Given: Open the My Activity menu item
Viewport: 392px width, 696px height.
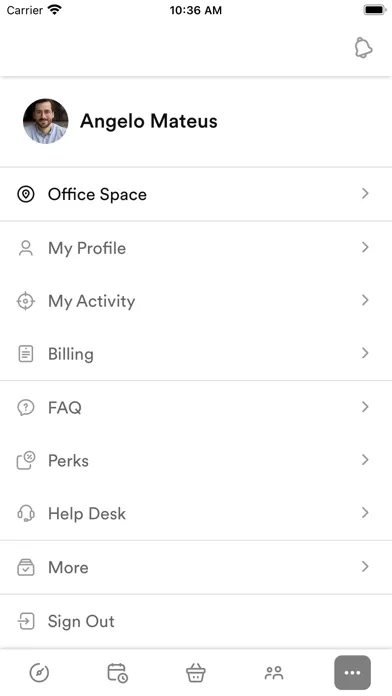Looking at the screenshot, I should [x=196, y=301].
